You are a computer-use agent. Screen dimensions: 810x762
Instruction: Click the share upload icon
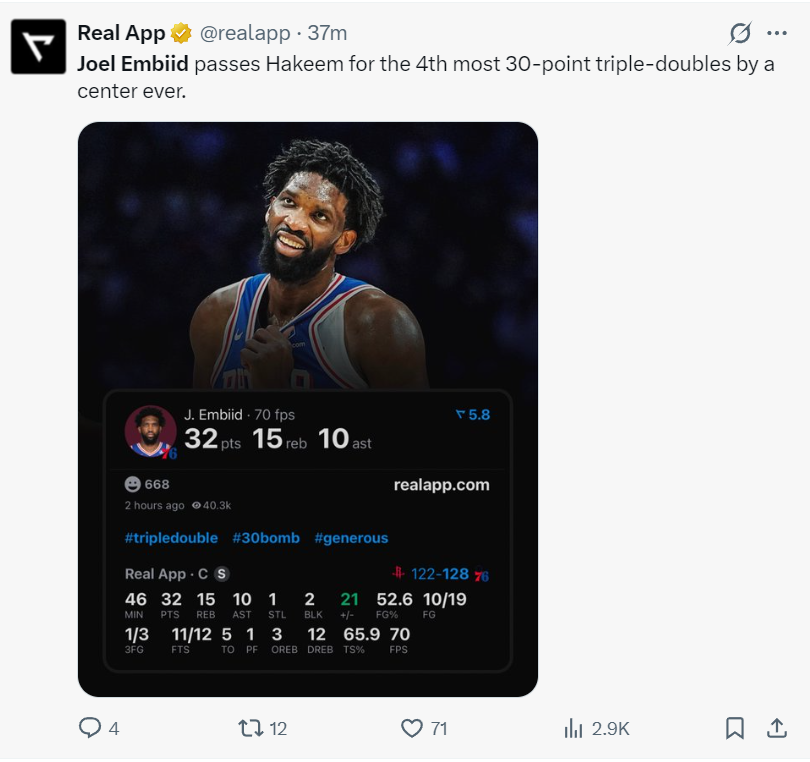(776, 729)
